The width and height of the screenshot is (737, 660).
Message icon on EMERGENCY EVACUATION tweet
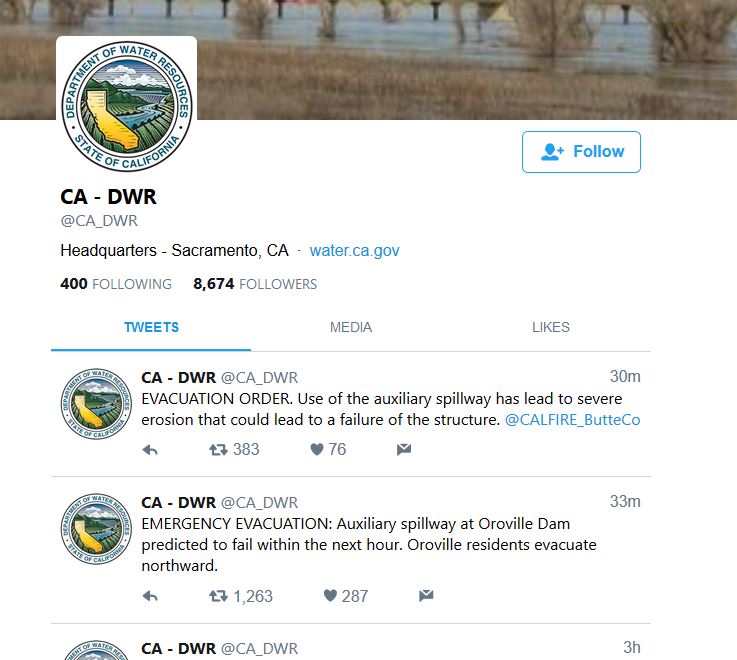[426, 596]
